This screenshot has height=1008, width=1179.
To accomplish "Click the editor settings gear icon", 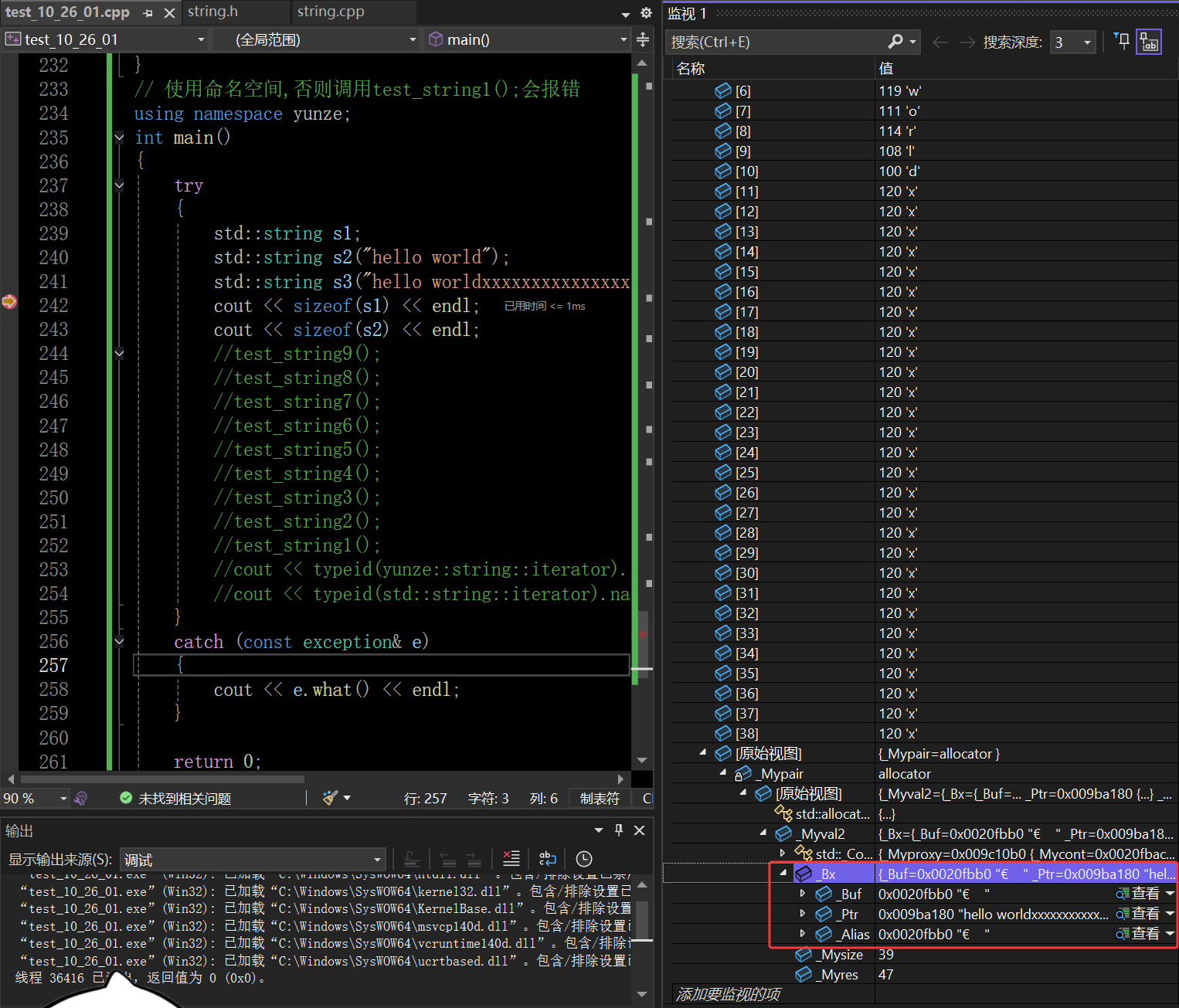I will 647,13.
